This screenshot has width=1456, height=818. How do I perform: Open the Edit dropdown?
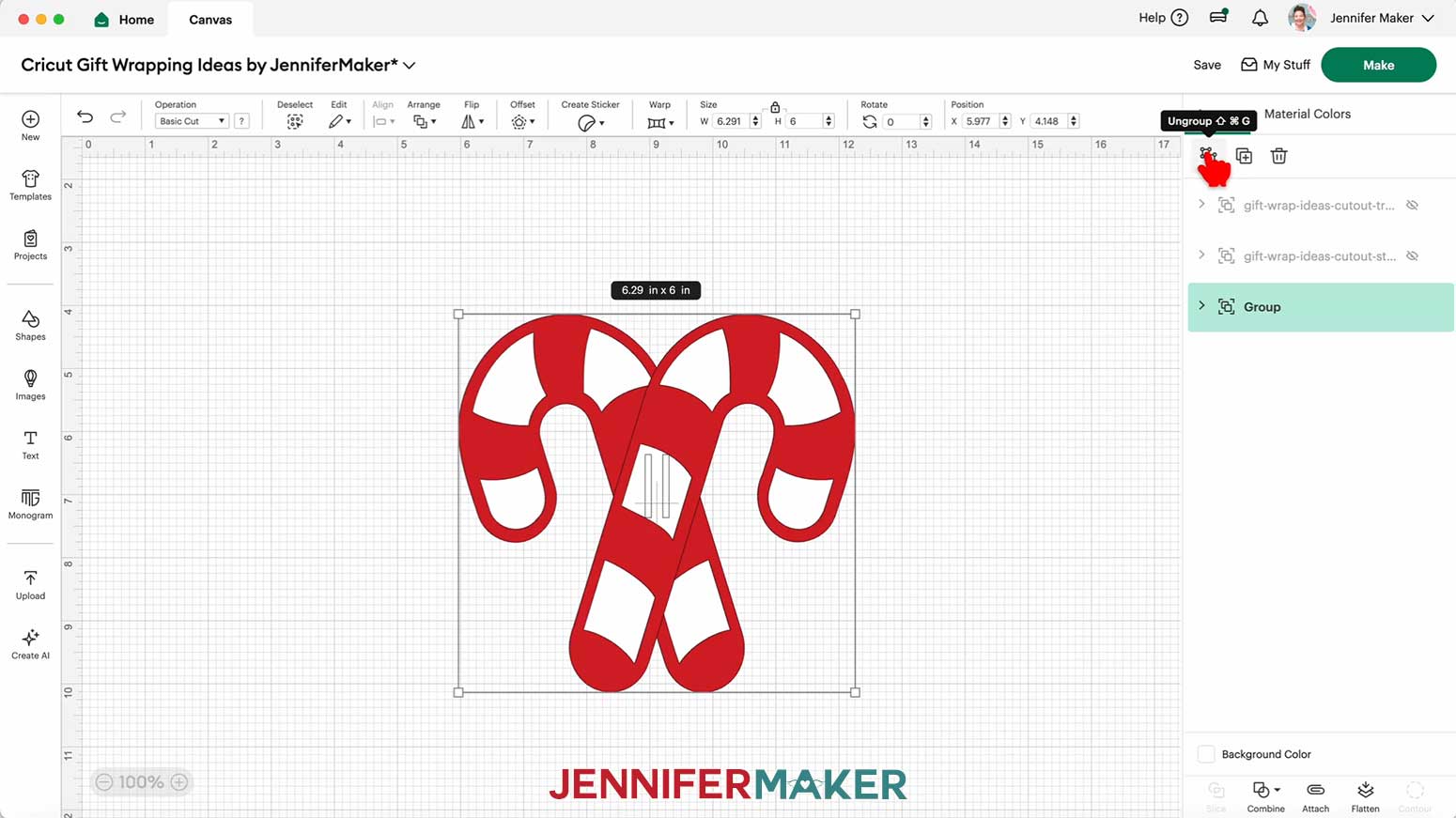pyautogui.click(x=339, y=122)
